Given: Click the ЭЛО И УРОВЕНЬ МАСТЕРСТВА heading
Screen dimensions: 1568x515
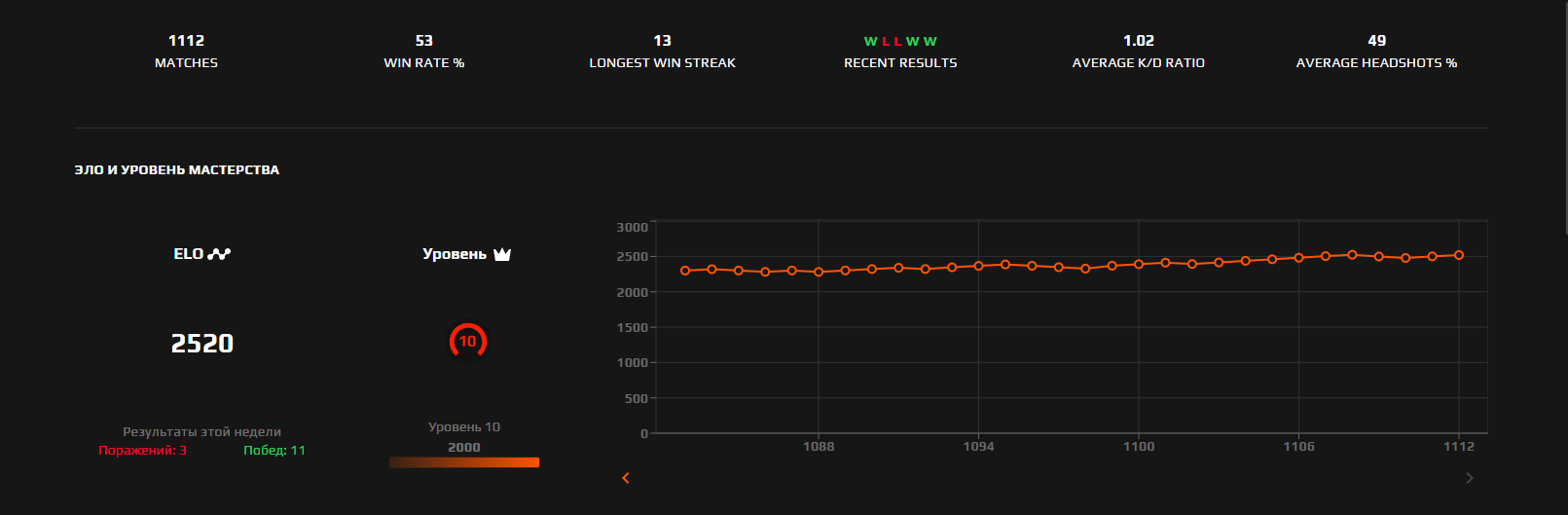Looking at the screenshot, I should 177,170.
